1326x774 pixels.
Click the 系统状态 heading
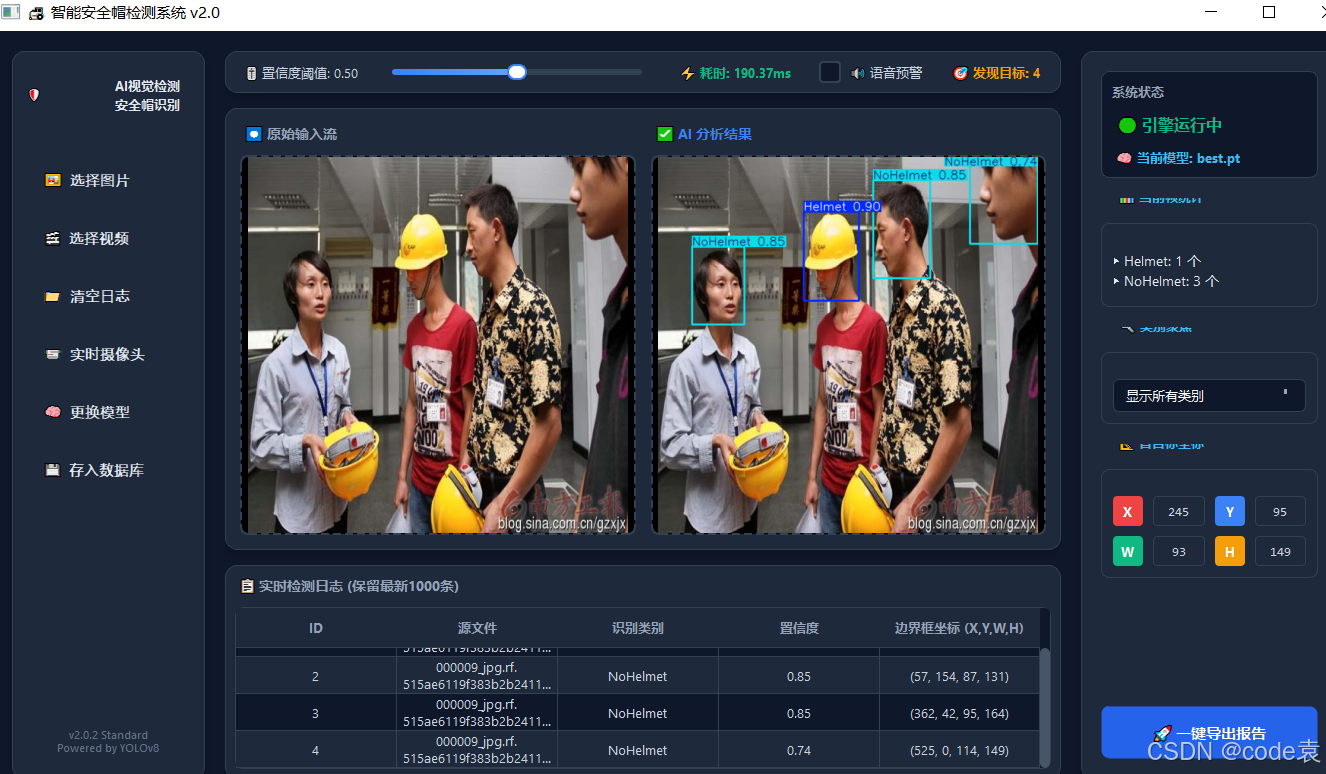[x=1138, y=92]
